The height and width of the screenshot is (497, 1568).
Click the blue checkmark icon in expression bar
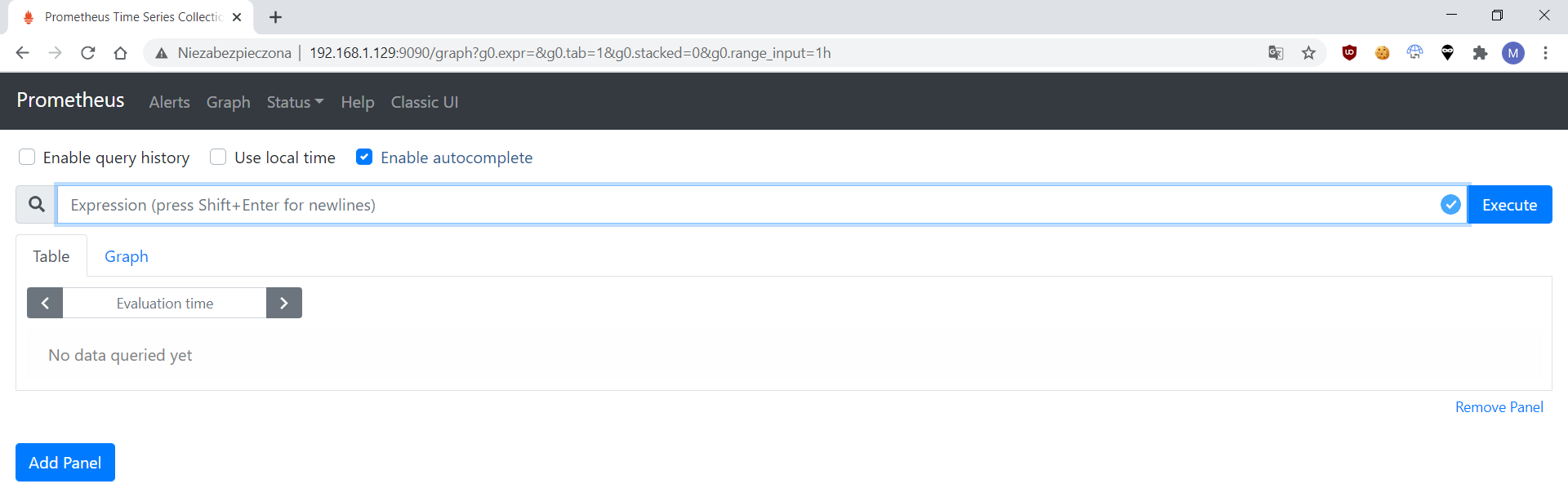tap(1450, 205)
